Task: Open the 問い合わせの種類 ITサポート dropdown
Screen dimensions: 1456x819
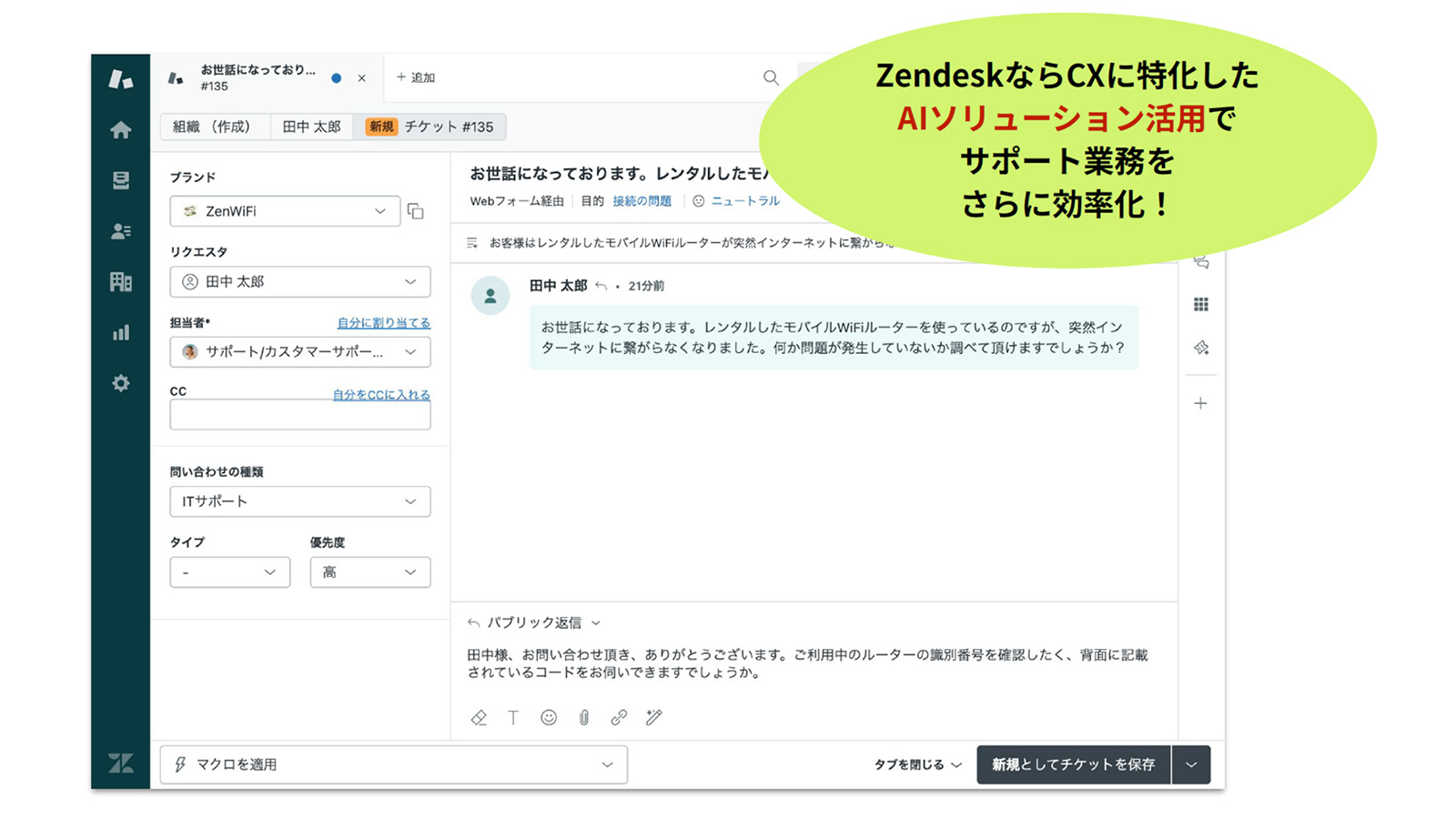Action: 300,501
